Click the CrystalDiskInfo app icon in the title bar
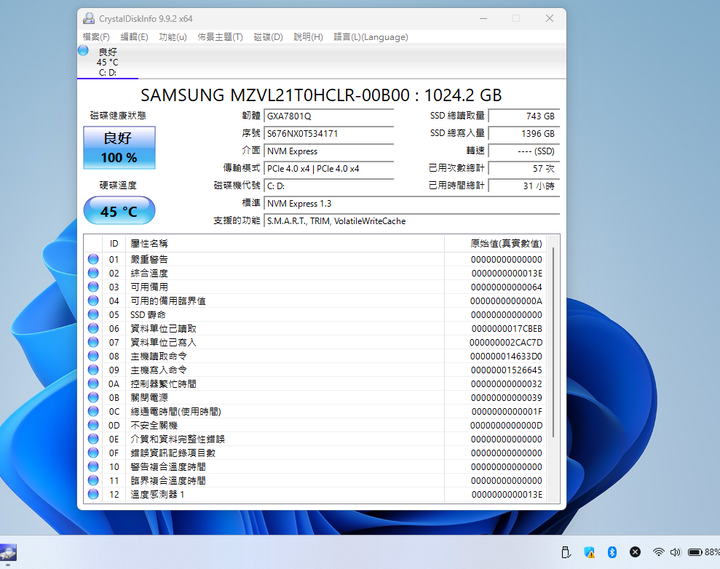 coord(89,19)
